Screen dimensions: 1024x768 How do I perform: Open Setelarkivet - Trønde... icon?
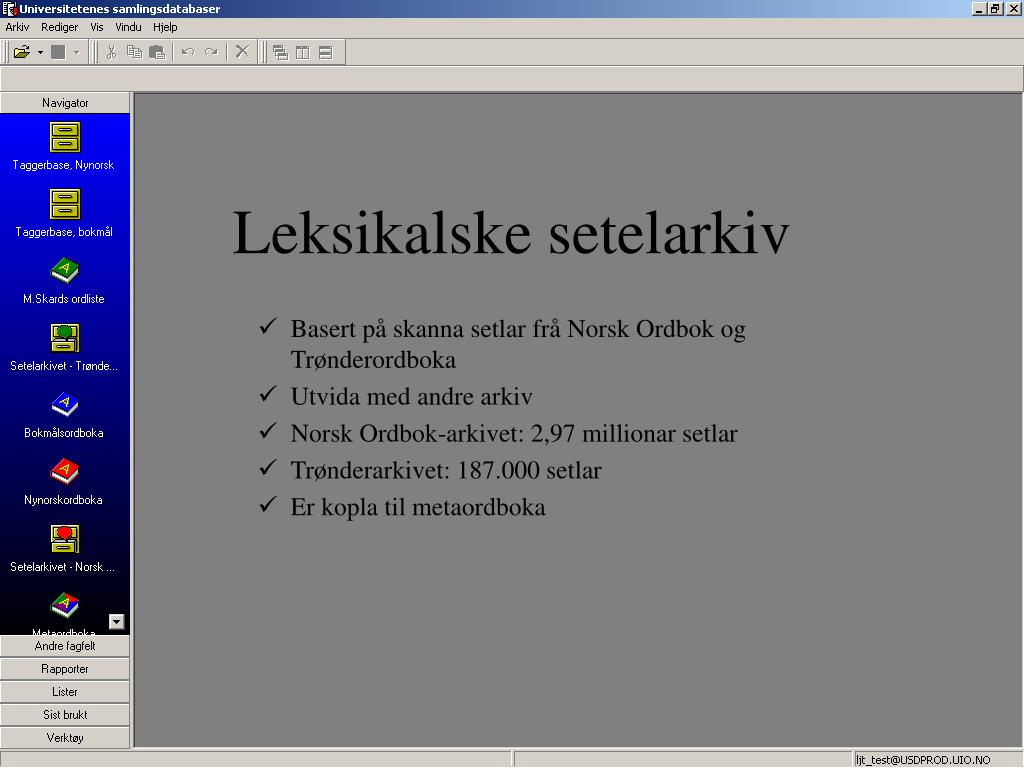64,338
